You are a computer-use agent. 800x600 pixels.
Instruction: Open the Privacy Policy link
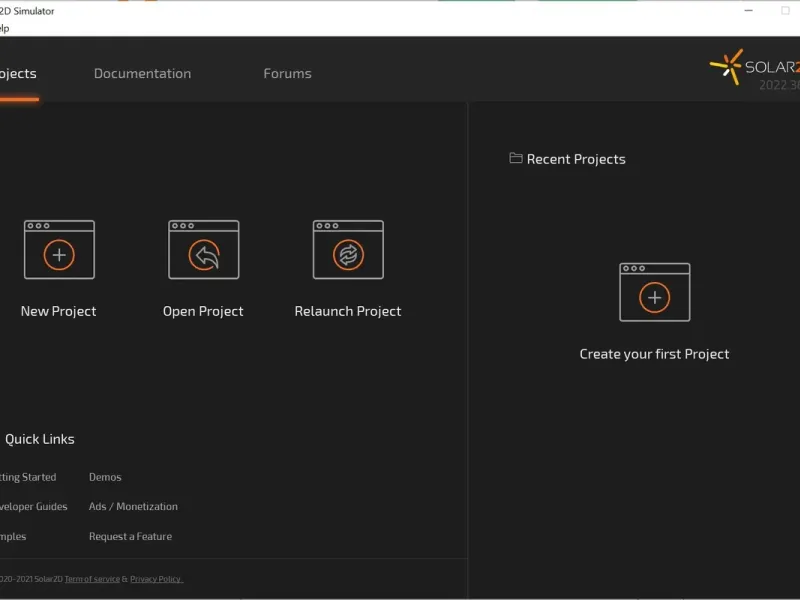(x=156, y=579)
